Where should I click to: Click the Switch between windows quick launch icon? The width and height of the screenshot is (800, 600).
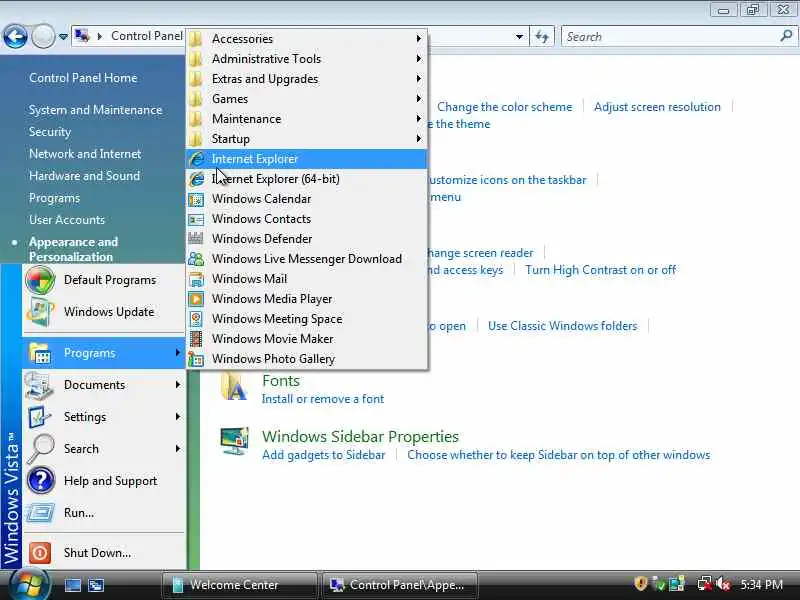96,585
